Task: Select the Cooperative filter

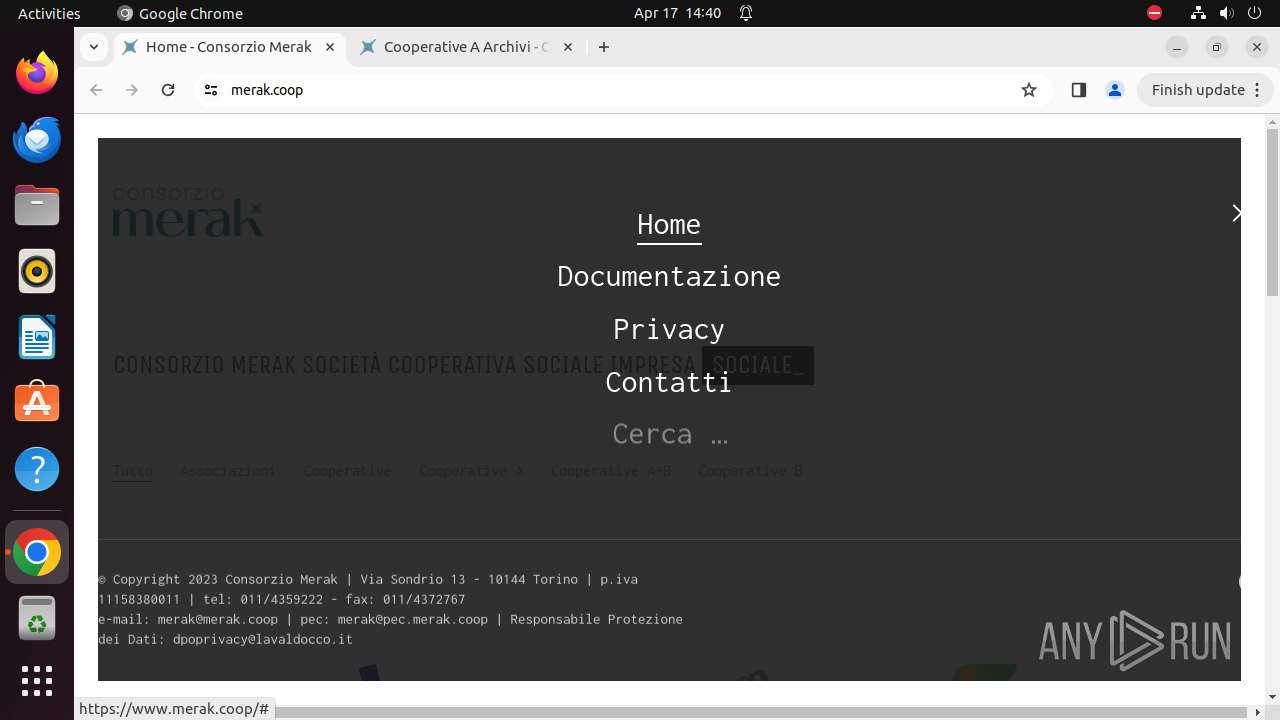Action: coord(347,471)
